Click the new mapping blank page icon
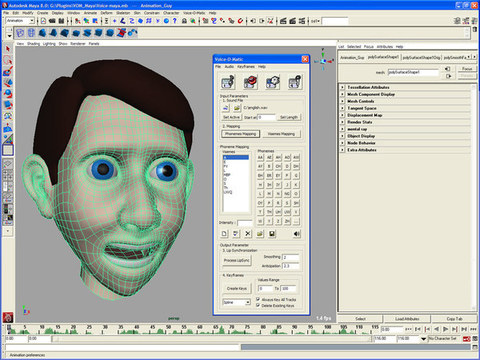The image size is (480, 360). pos(224,234)
